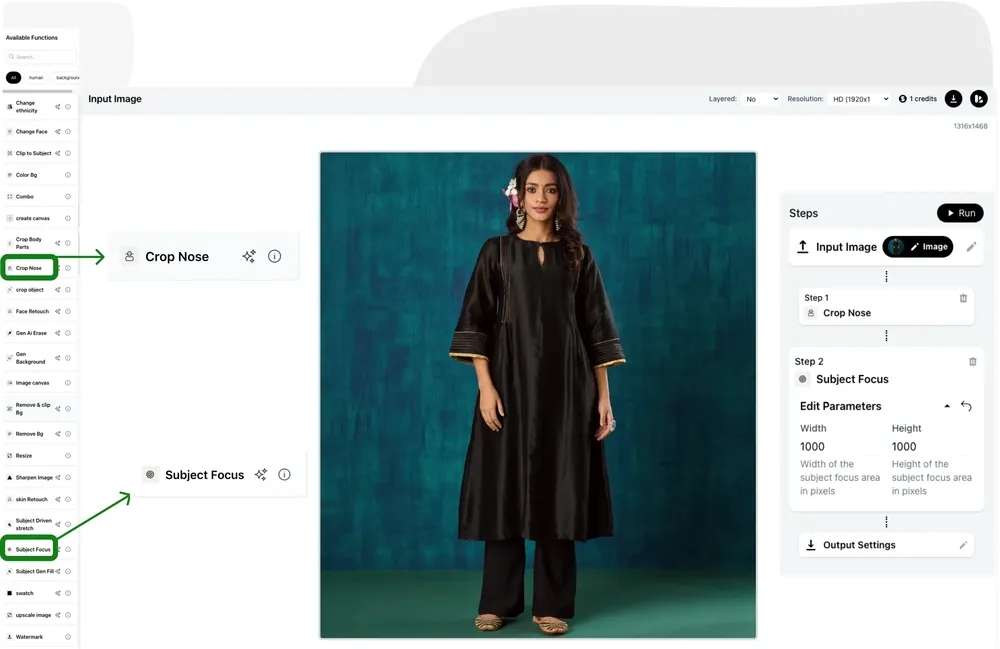This screenshot has width=1000, height=649.
Task: Click the 1 credits indicator
Action: click(918, 99)
